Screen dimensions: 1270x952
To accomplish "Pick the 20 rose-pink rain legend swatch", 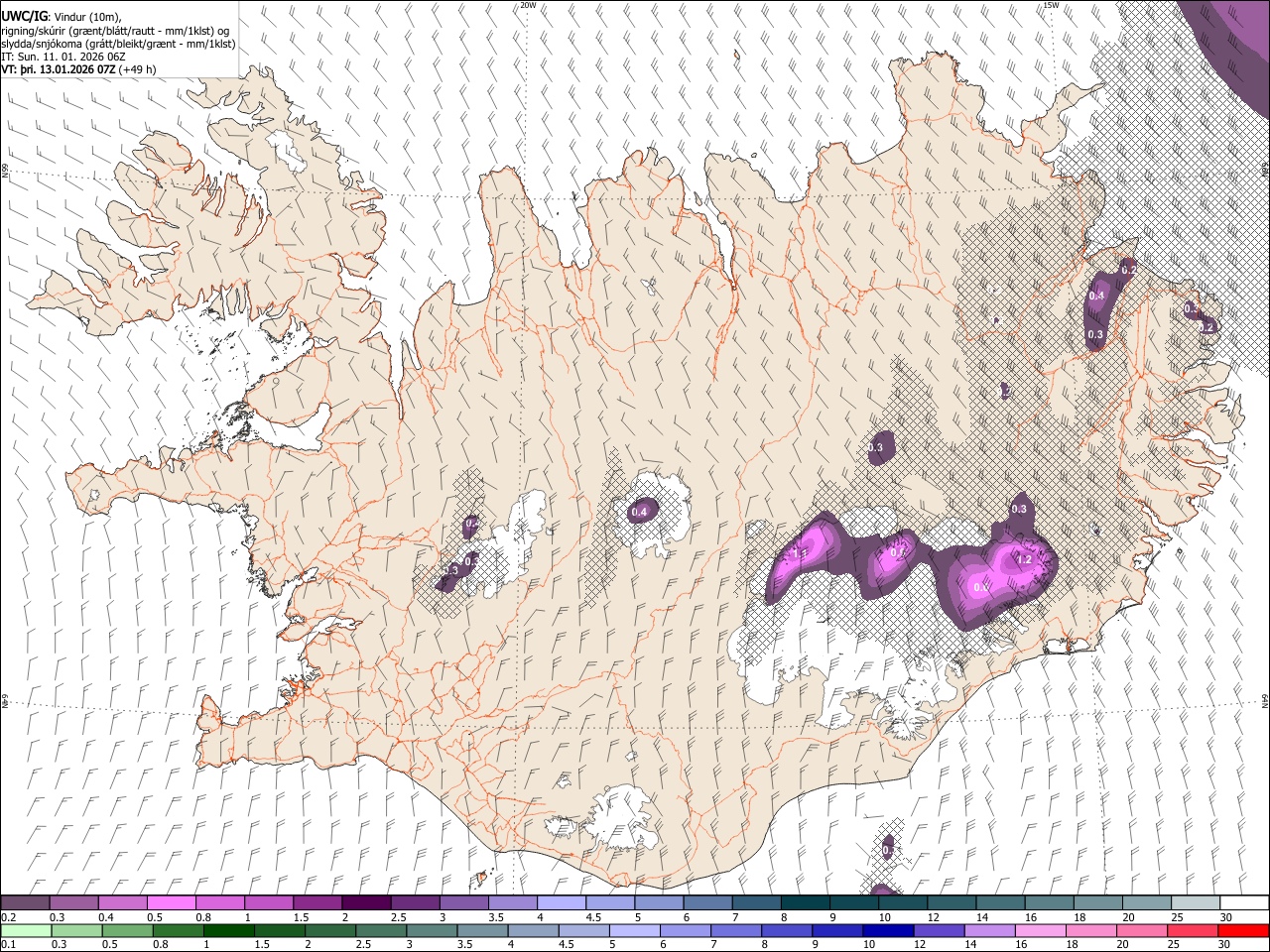I will pos(1142,930).
